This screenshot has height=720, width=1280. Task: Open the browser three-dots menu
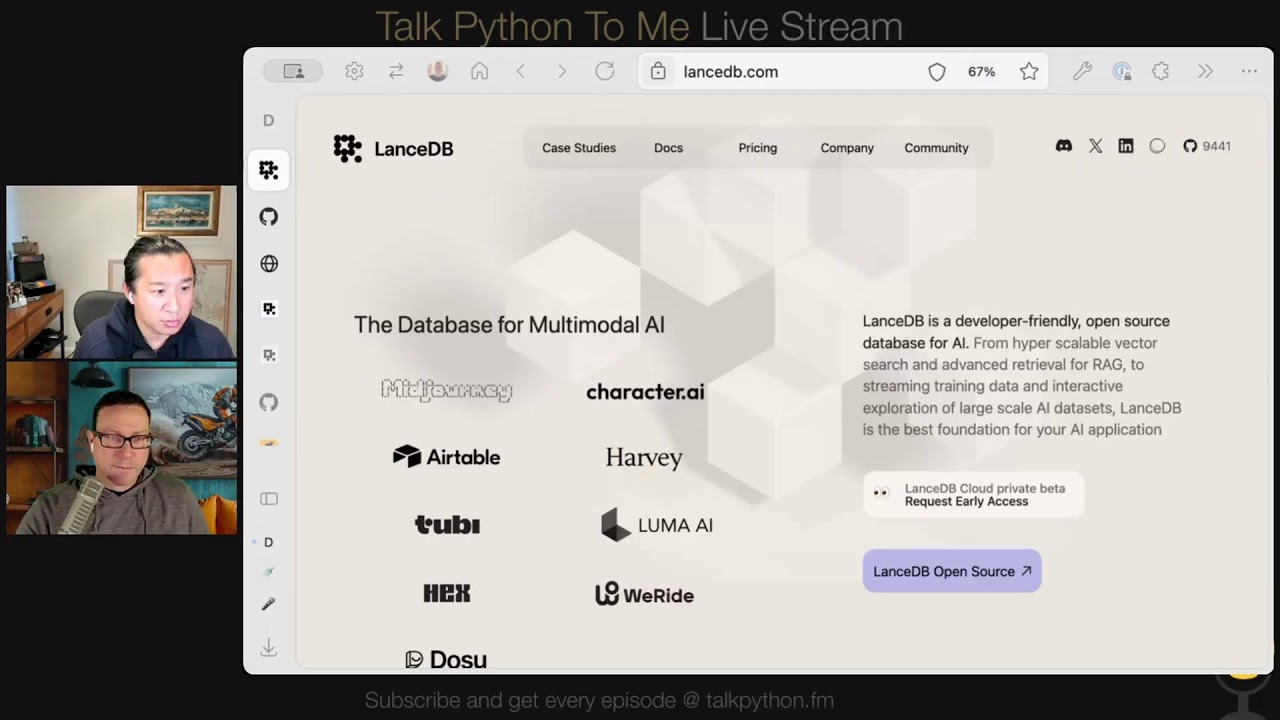point(1249,71)
